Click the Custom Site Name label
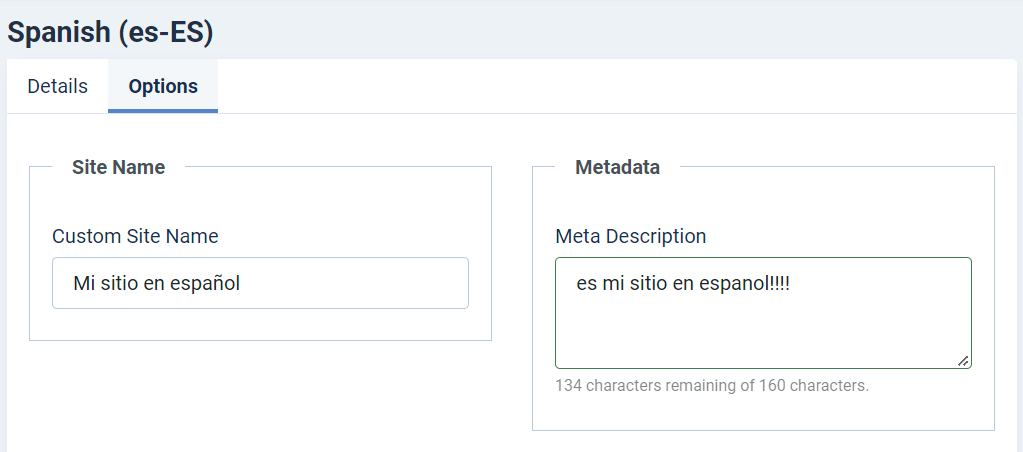The width and height of the screenshot is (1023, 452). [x=135, y=236]
